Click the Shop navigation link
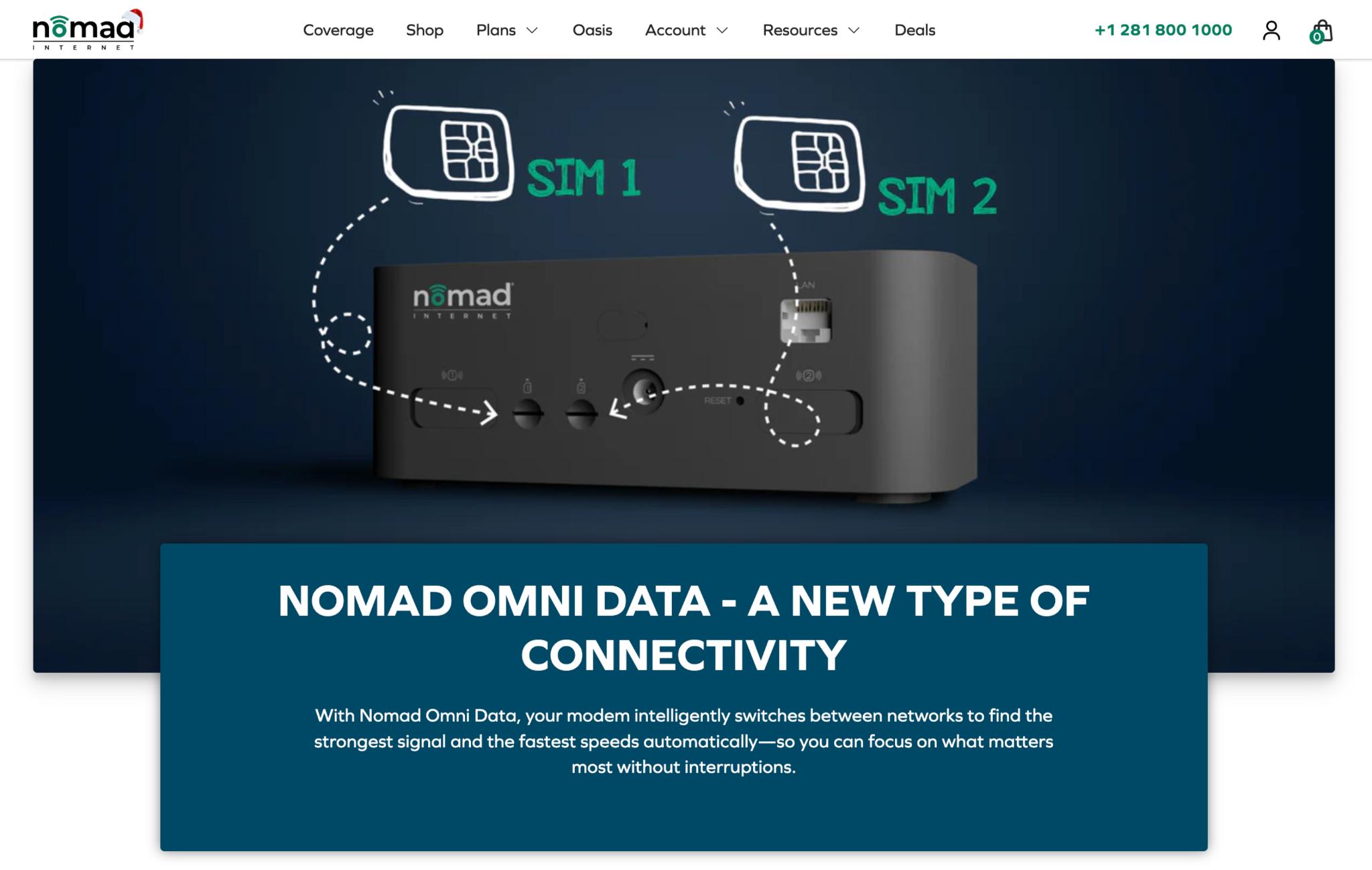1372x870 pixels. (425, 29)
